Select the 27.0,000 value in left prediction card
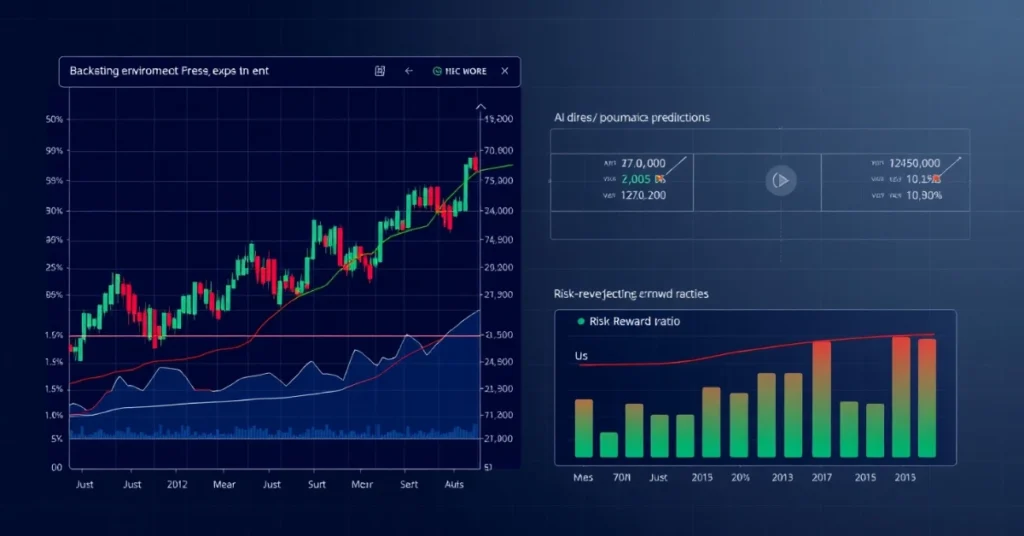1024x536 pixels. click(x=643, y=162)
